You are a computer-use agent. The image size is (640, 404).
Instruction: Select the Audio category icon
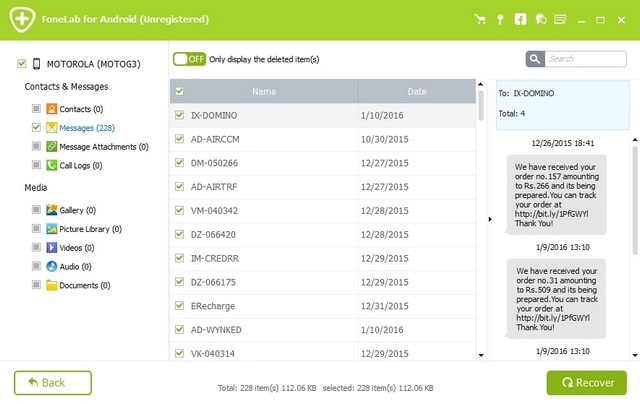point(51,266)
